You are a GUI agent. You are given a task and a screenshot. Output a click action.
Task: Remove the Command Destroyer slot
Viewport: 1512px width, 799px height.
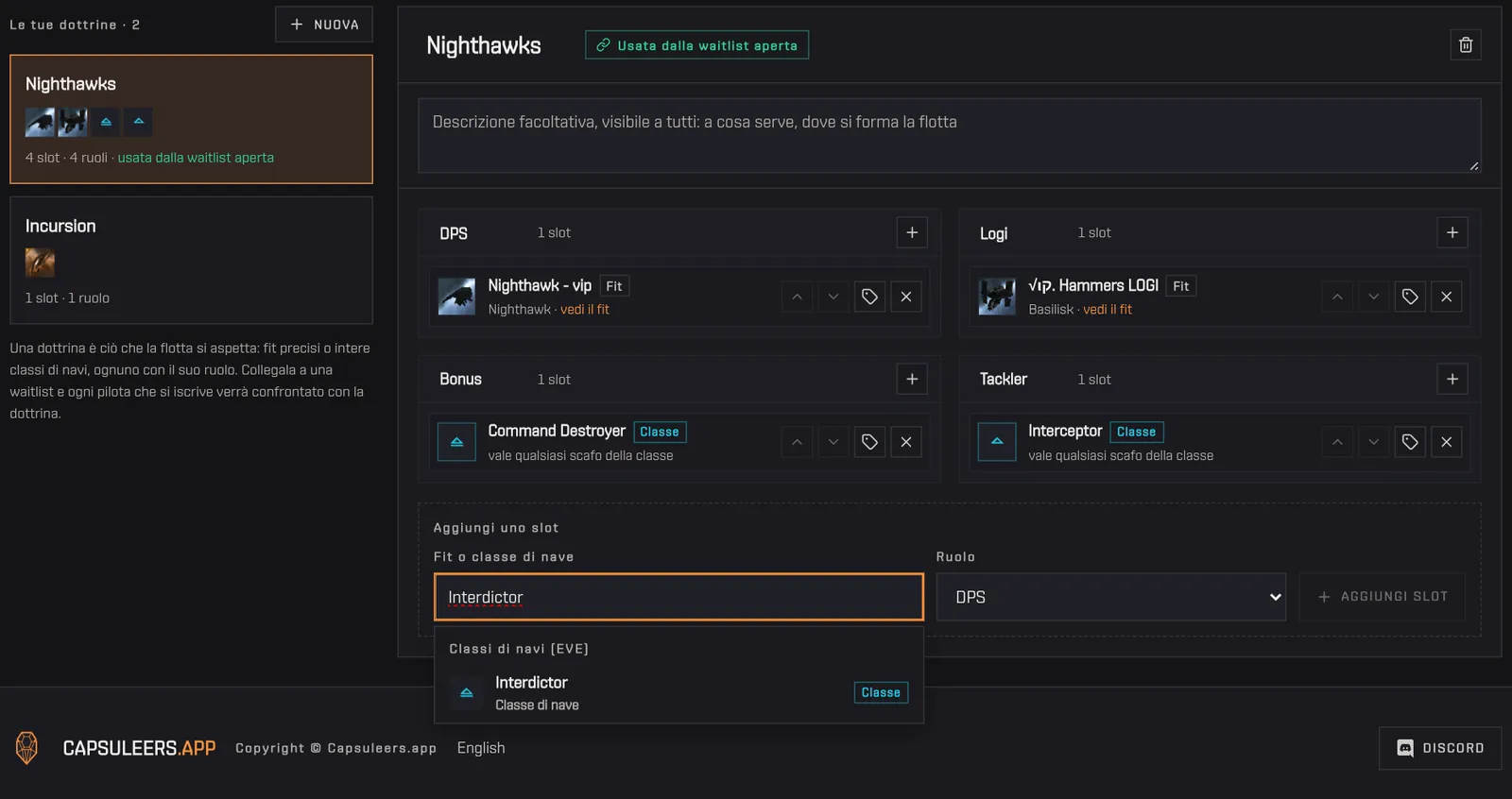pos(906,442)
